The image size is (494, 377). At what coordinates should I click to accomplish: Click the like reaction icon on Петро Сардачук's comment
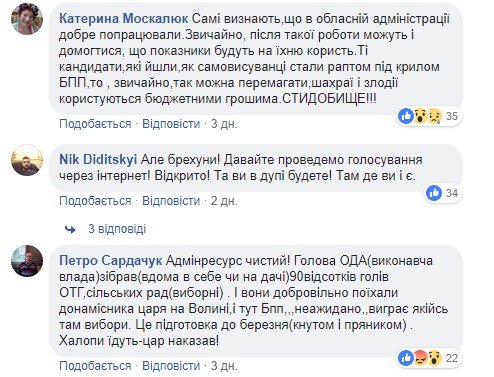tap(406, 358)
